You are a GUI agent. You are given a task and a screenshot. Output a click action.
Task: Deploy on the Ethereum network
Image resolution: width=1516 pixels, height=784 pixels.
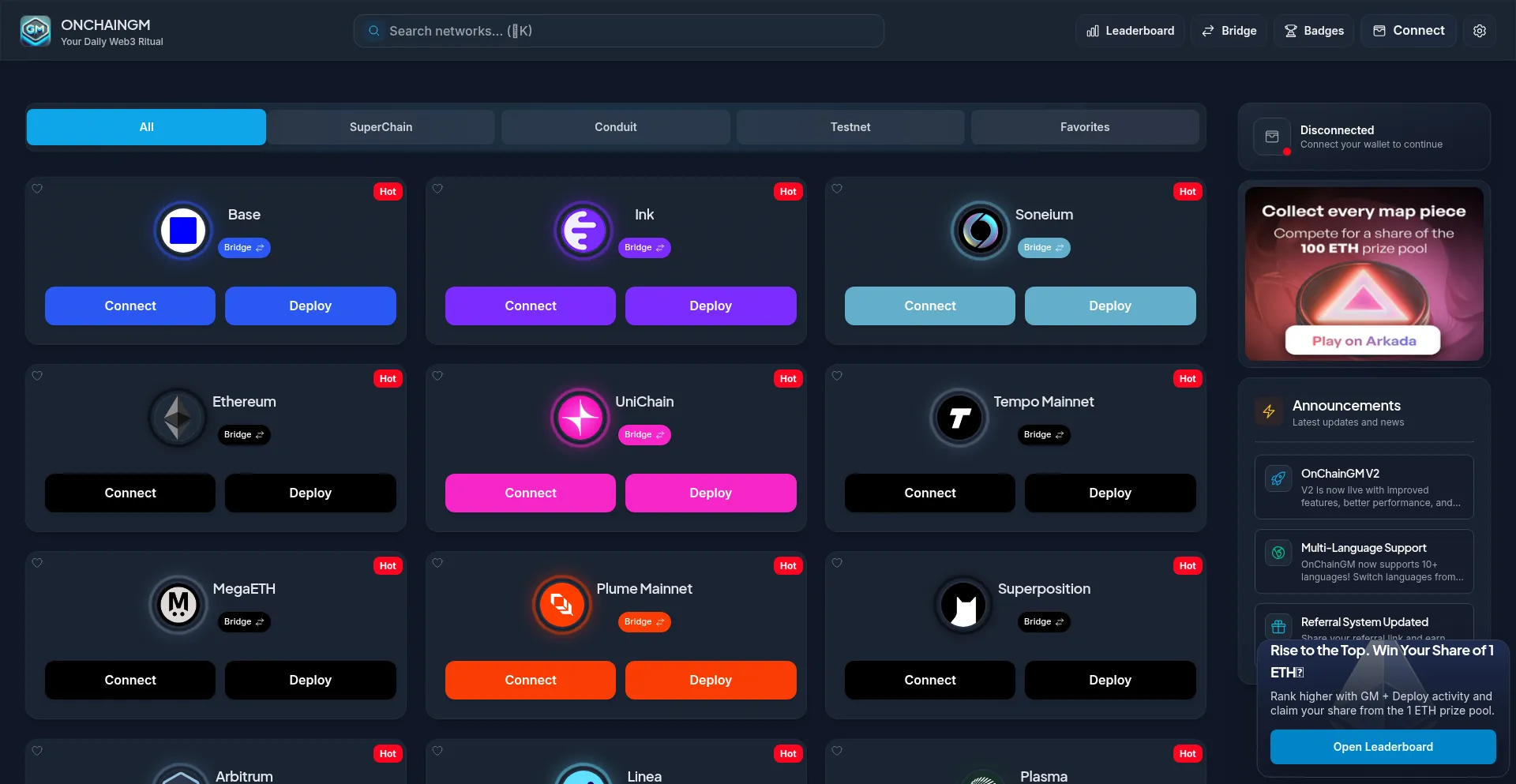[x=310, y=493]
